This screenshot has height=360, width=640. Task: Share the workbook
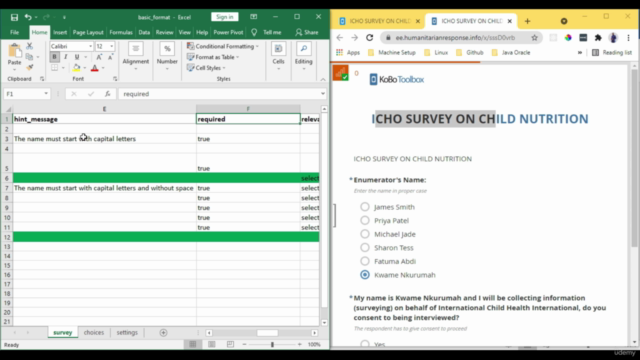click(x=307, y=32)
